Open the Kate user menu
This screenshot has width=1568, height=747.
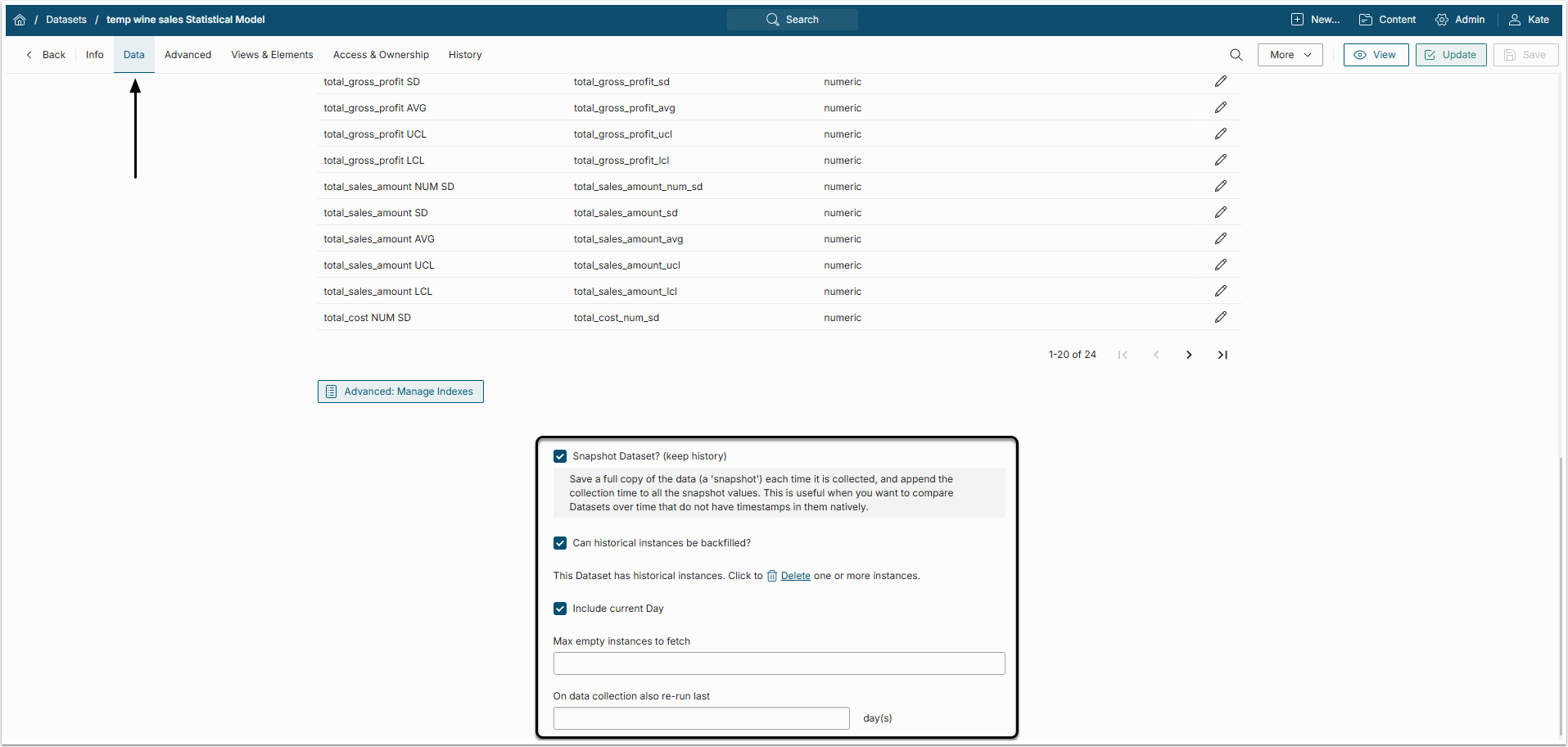click(1529, 20)
